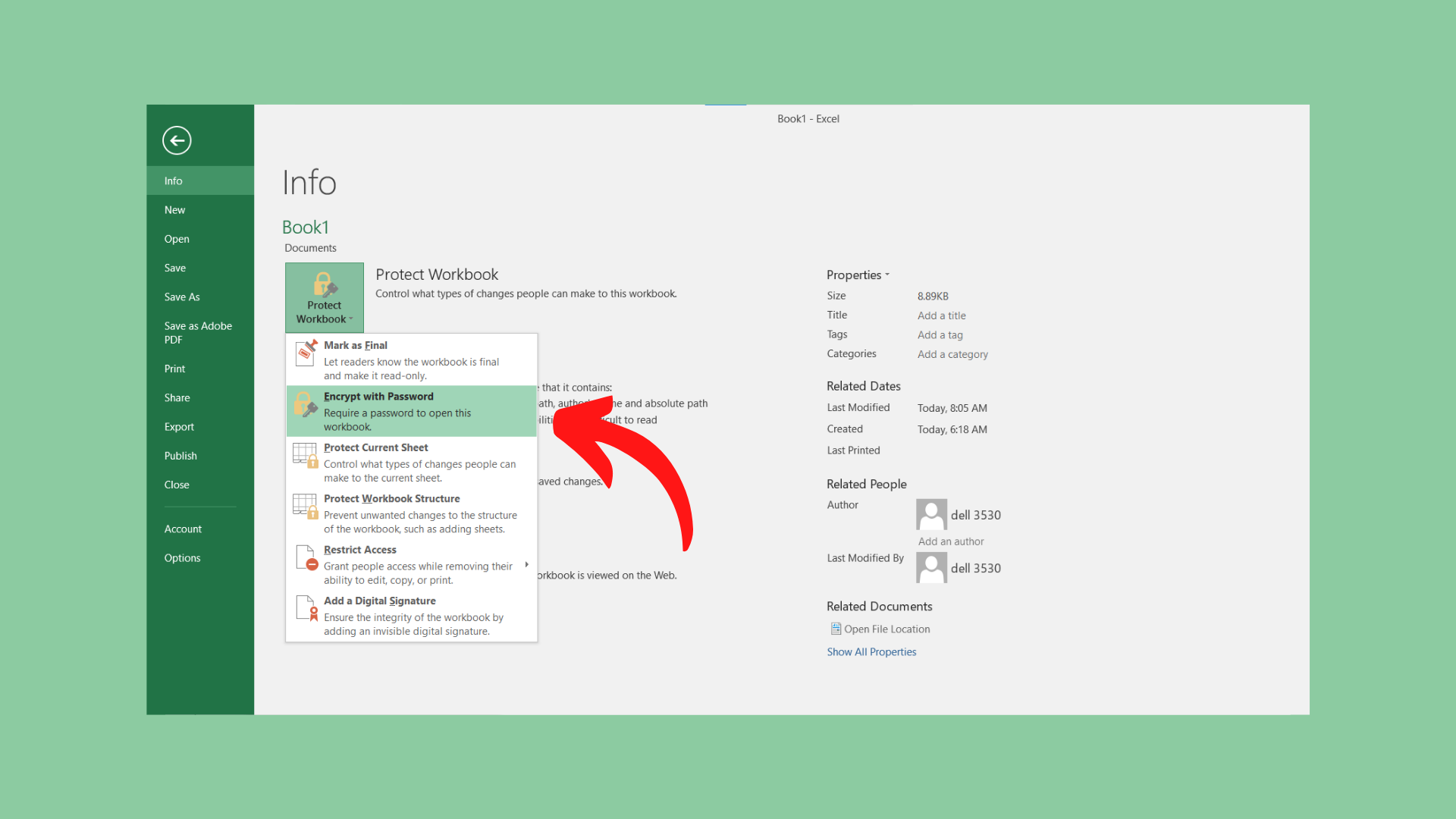The width and height of the screenshot is (1456, 819).
Task: Click the Restrict Access document icon
Action: click(306, 558)
